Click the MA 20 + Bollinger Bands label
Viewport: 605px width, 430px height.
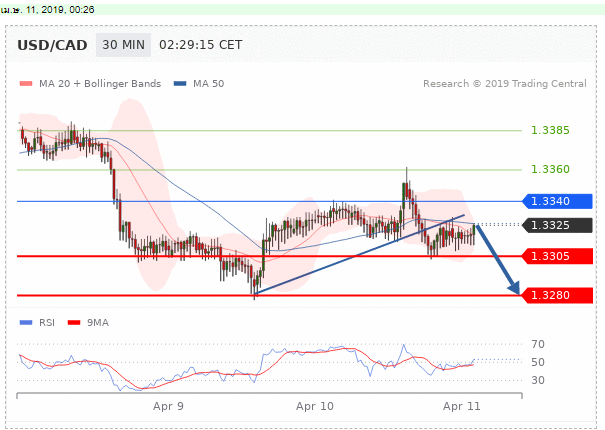[100, 83]
